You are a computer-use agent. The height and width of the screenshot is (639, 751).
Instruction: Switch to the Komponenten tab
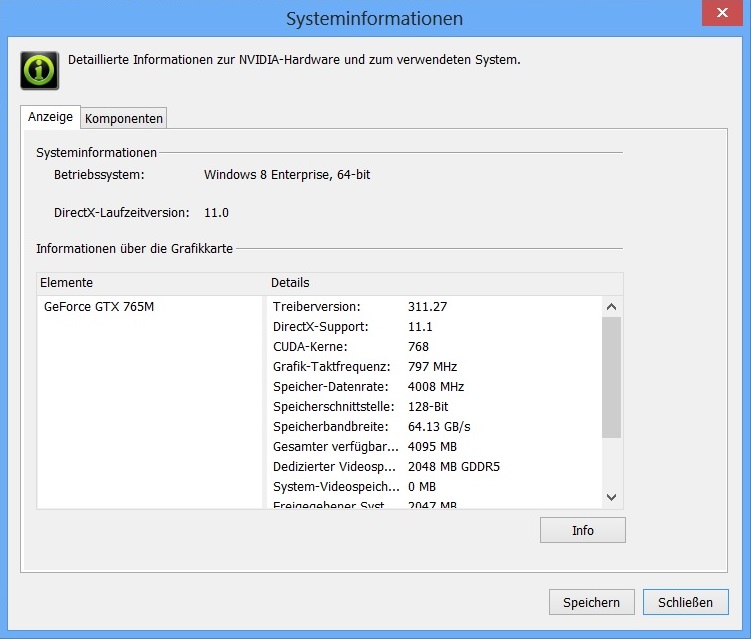(x=124, y=118)
